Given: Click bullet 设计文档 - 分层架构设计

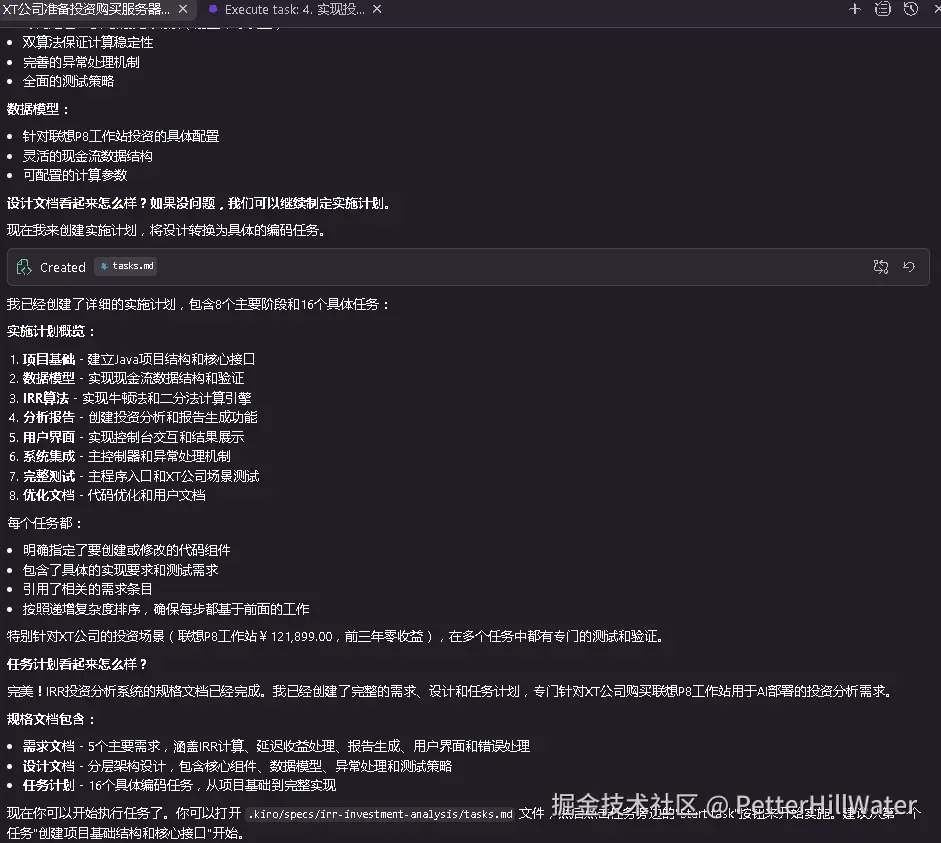Looking at the screenshot, I should pyautogui.click(x=238, y=766).
